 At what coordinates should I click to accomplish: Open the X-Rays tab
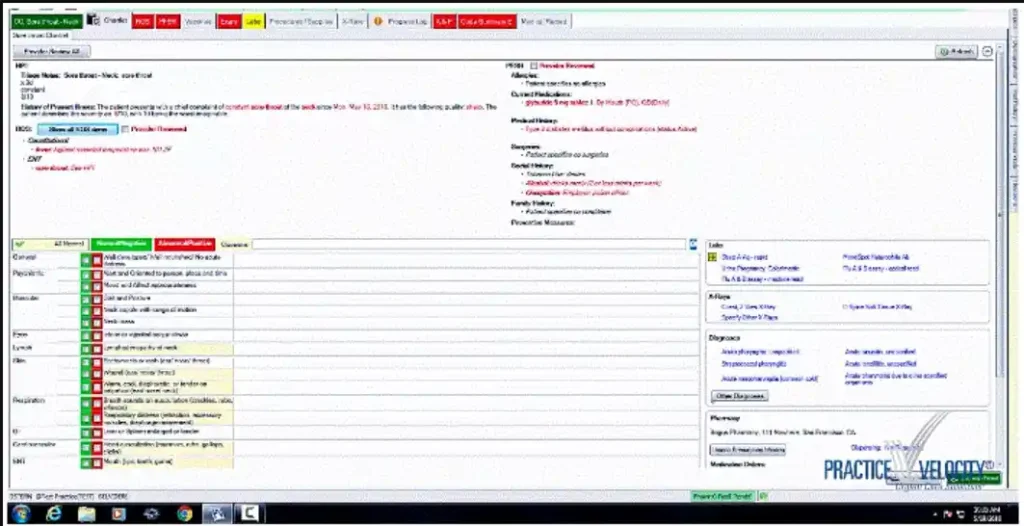point(353,22)
